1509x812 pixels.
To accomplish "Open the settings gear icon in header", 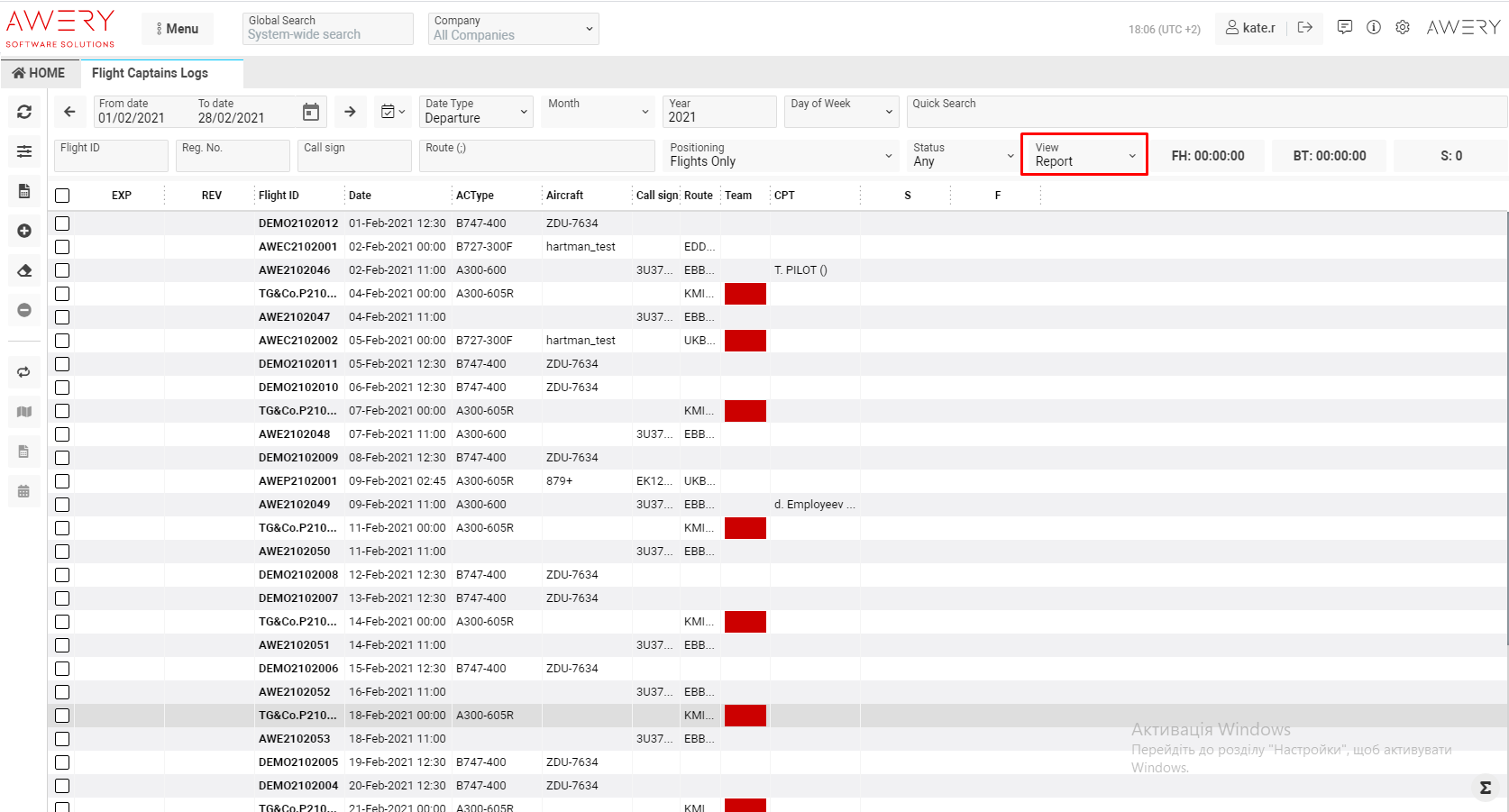I will click(x=1403, y=28).
